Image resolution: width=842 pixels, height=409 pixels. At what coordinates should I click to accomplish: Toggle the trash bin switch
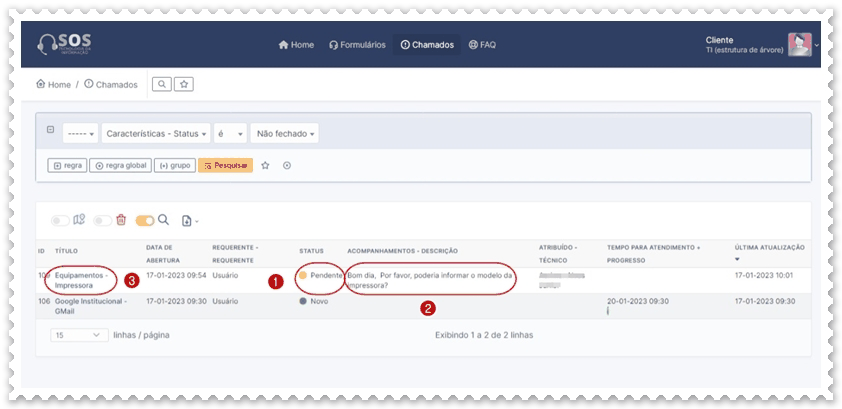[x=103, y=220]
